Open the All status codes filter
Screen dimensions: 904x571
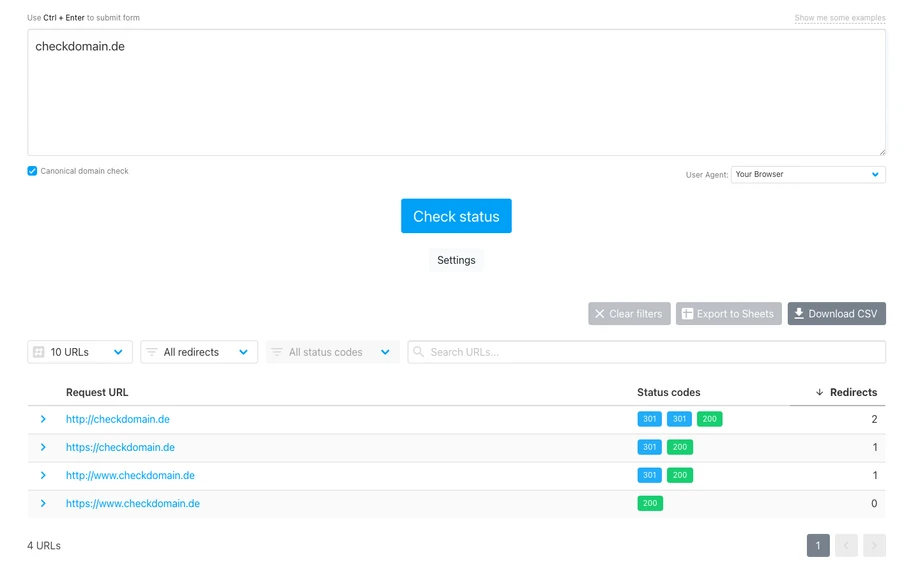(332, 352)
